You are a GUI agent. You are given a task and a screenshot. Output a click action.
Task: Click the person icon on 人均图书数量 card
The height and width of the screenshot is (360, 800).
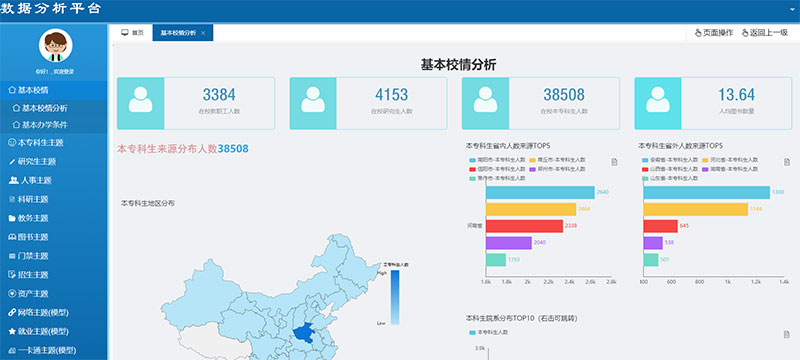coord(658,99)
